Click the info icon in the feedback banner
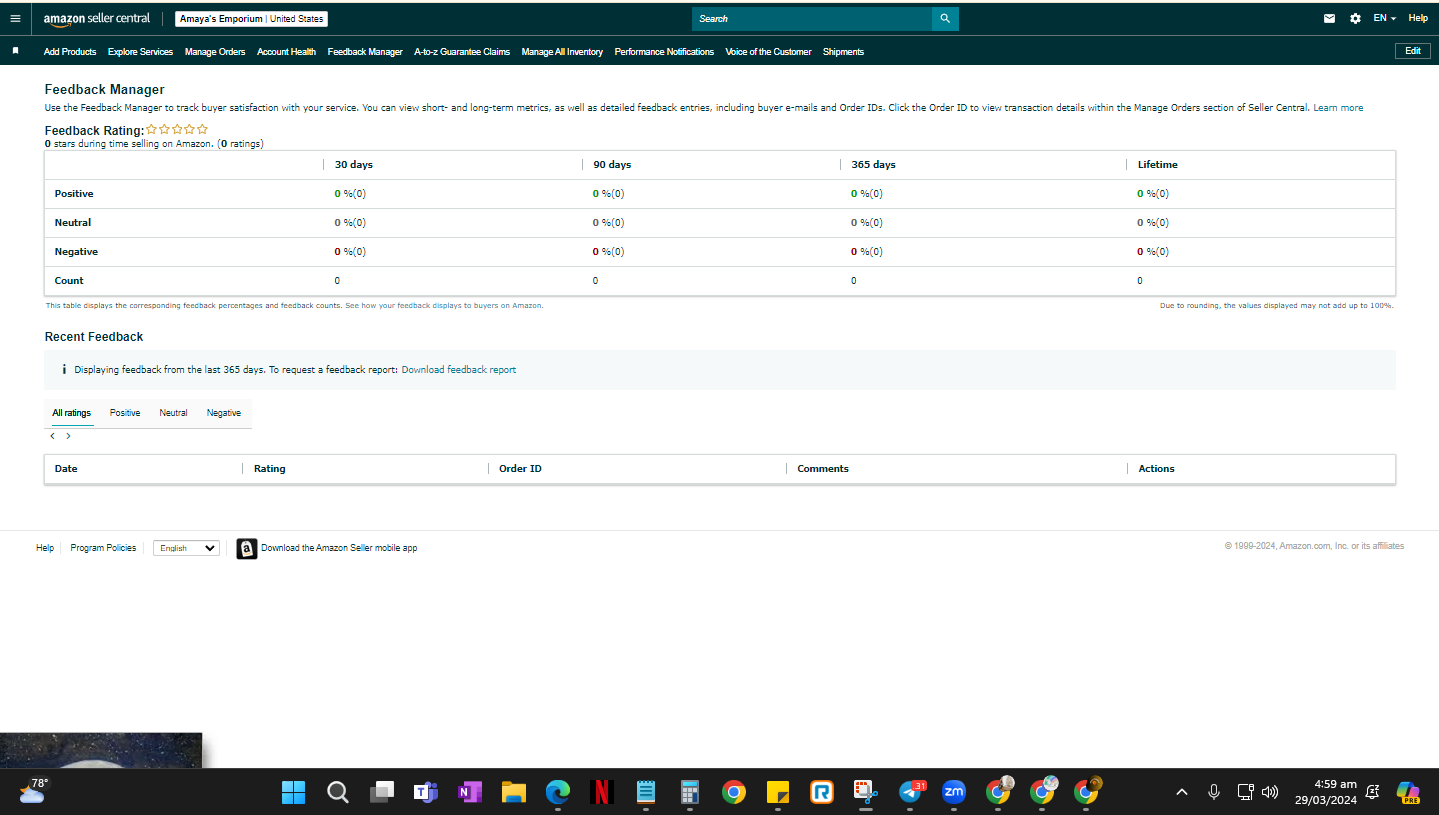Viewport: 1439px width, 815px height. (64, 369)
